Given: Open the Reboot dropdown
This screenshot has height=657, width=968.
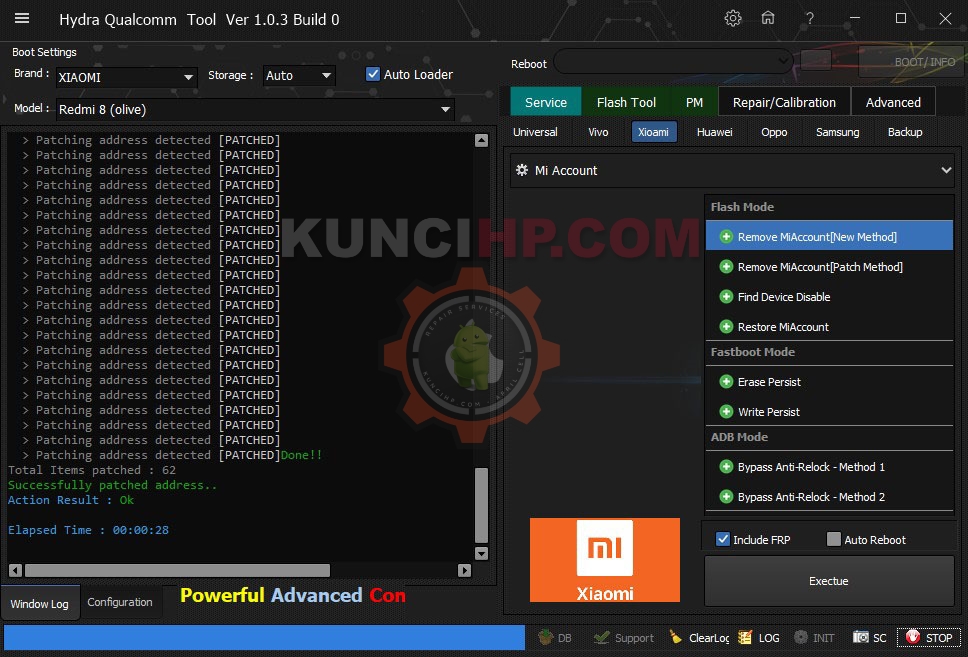Looking at the screenshot, I should [x=674, y=61].
